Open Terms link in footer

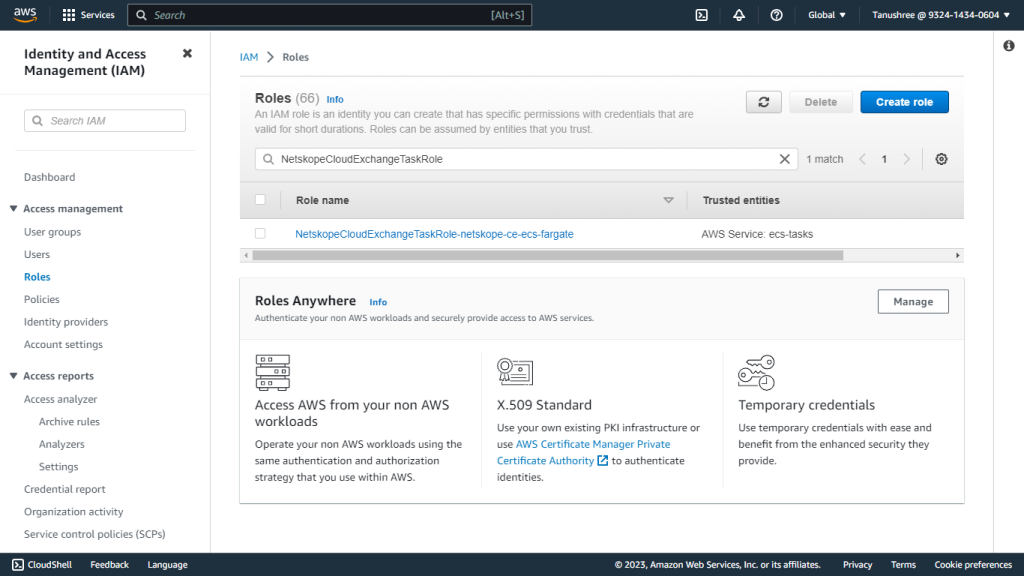tap(903, 565)
